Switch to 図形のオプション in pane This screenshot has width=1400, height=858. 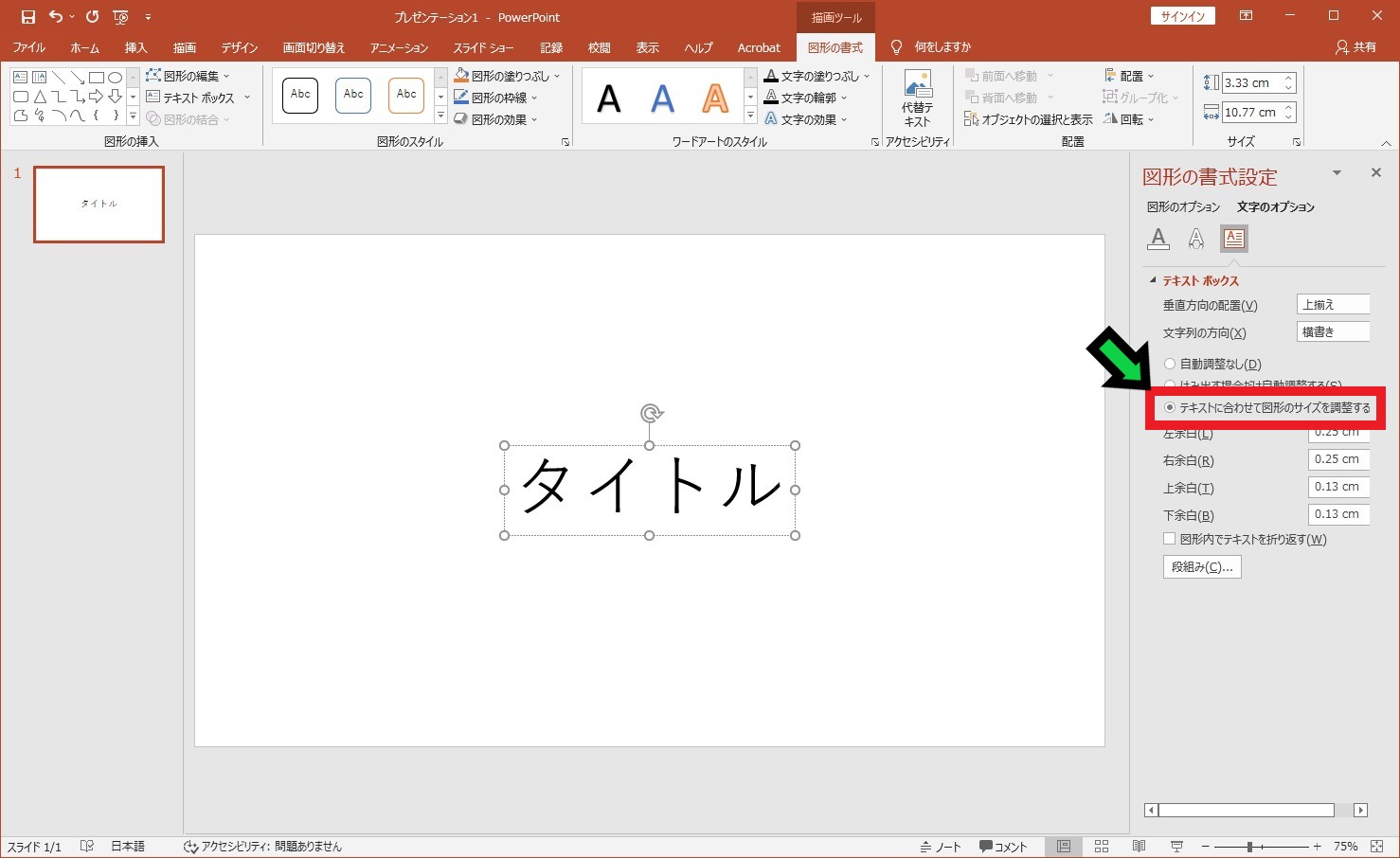point(1183,206)
